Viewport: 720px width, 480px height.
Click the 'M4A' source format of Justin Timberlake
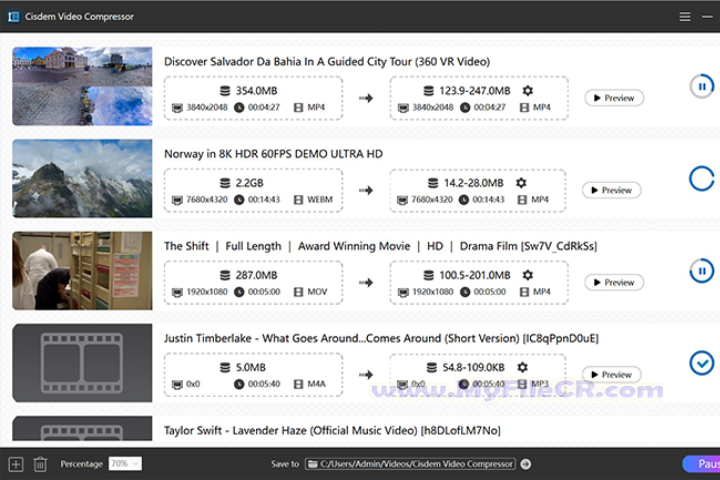[316, 384]
